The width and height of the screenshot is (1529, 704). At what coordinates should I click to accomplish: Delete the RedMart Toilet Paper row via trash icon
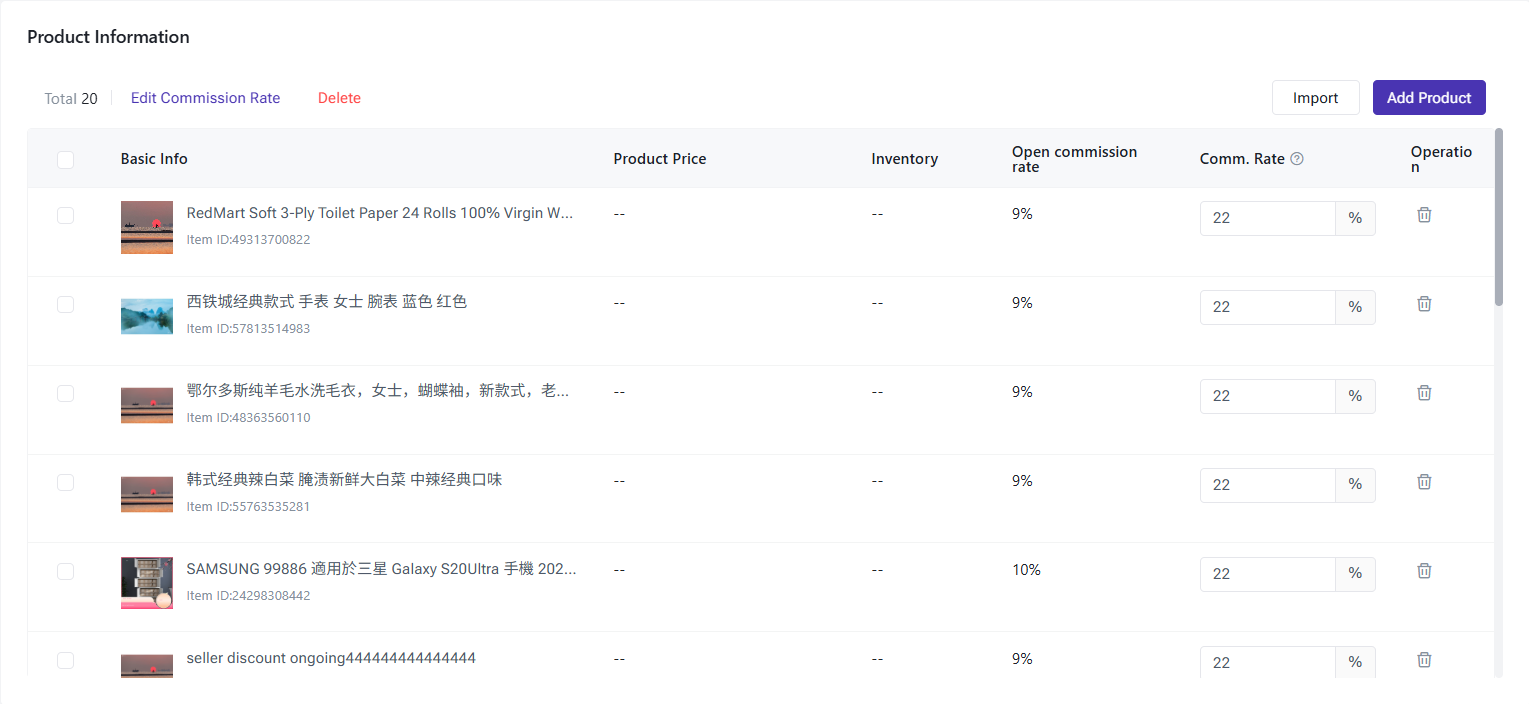pos(1424,215)
